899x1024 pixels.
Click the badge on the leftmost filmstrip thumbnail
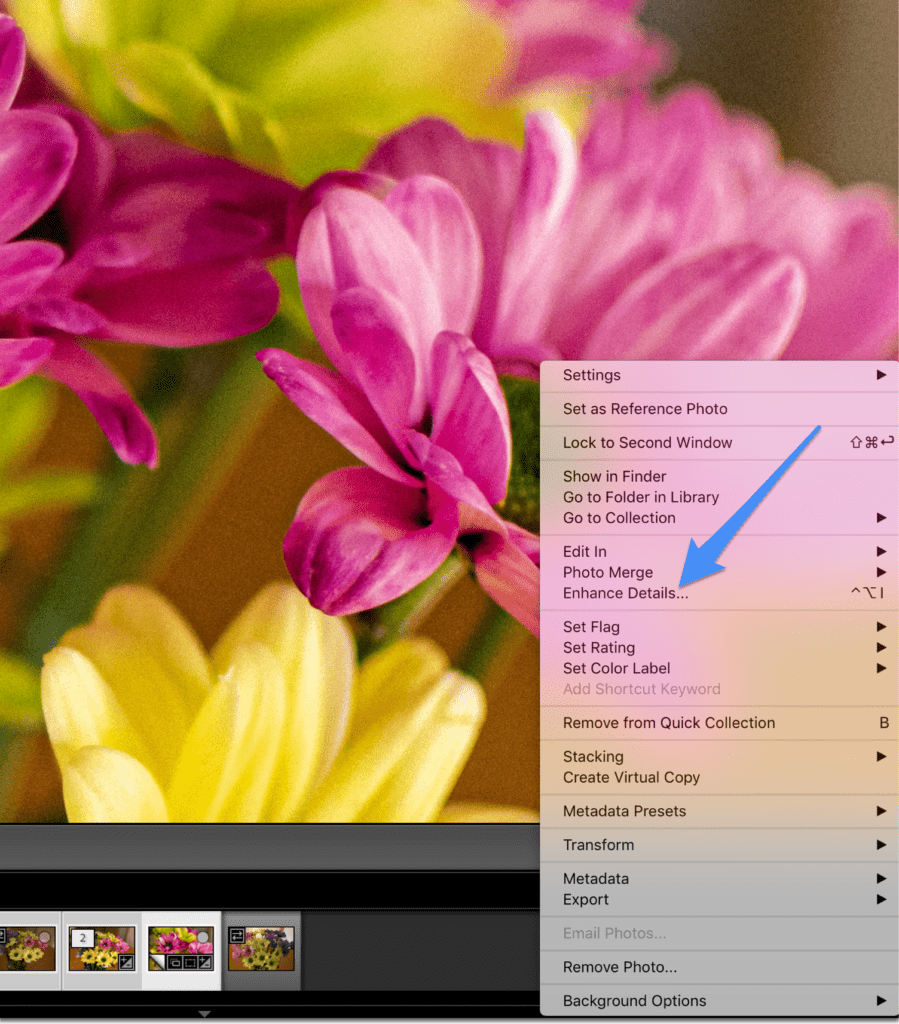pos(5,934)
